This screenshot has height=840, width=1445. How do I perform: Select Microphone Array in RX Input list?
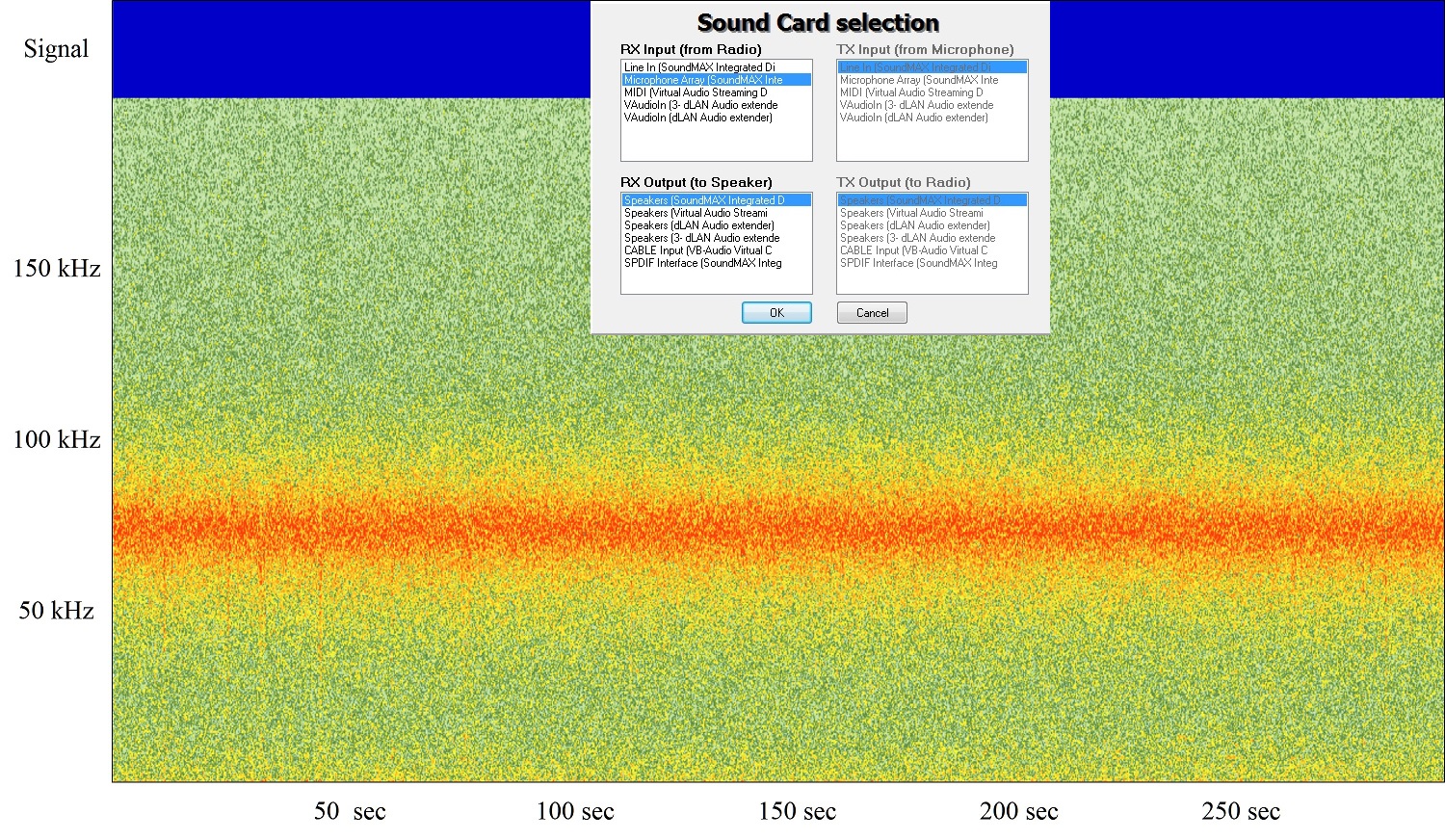coord(703,80)
